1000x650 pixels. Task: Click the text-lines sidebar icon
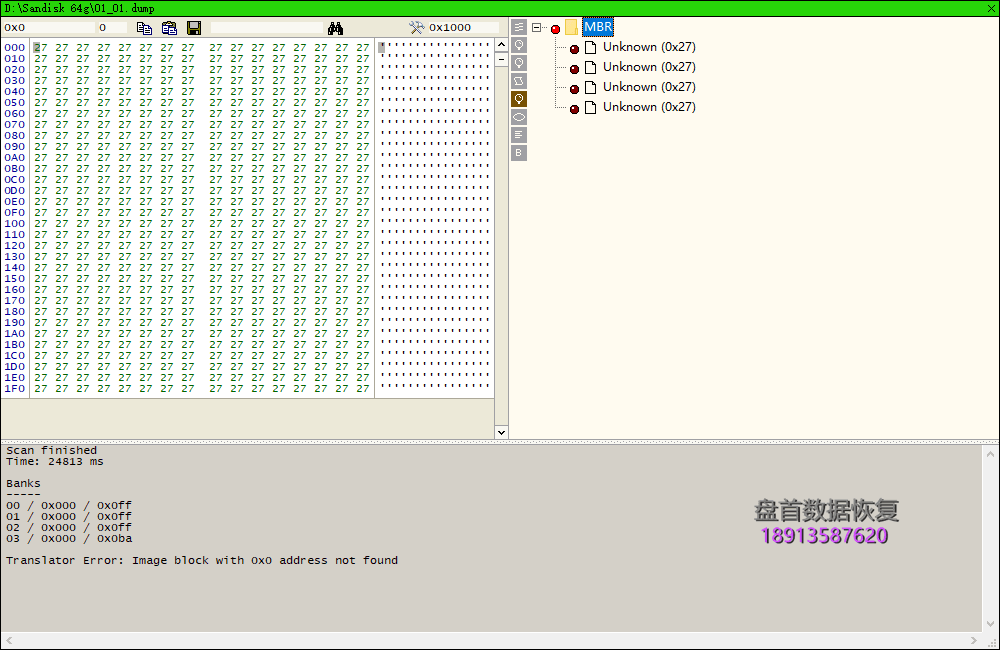[x=519, y=135]
